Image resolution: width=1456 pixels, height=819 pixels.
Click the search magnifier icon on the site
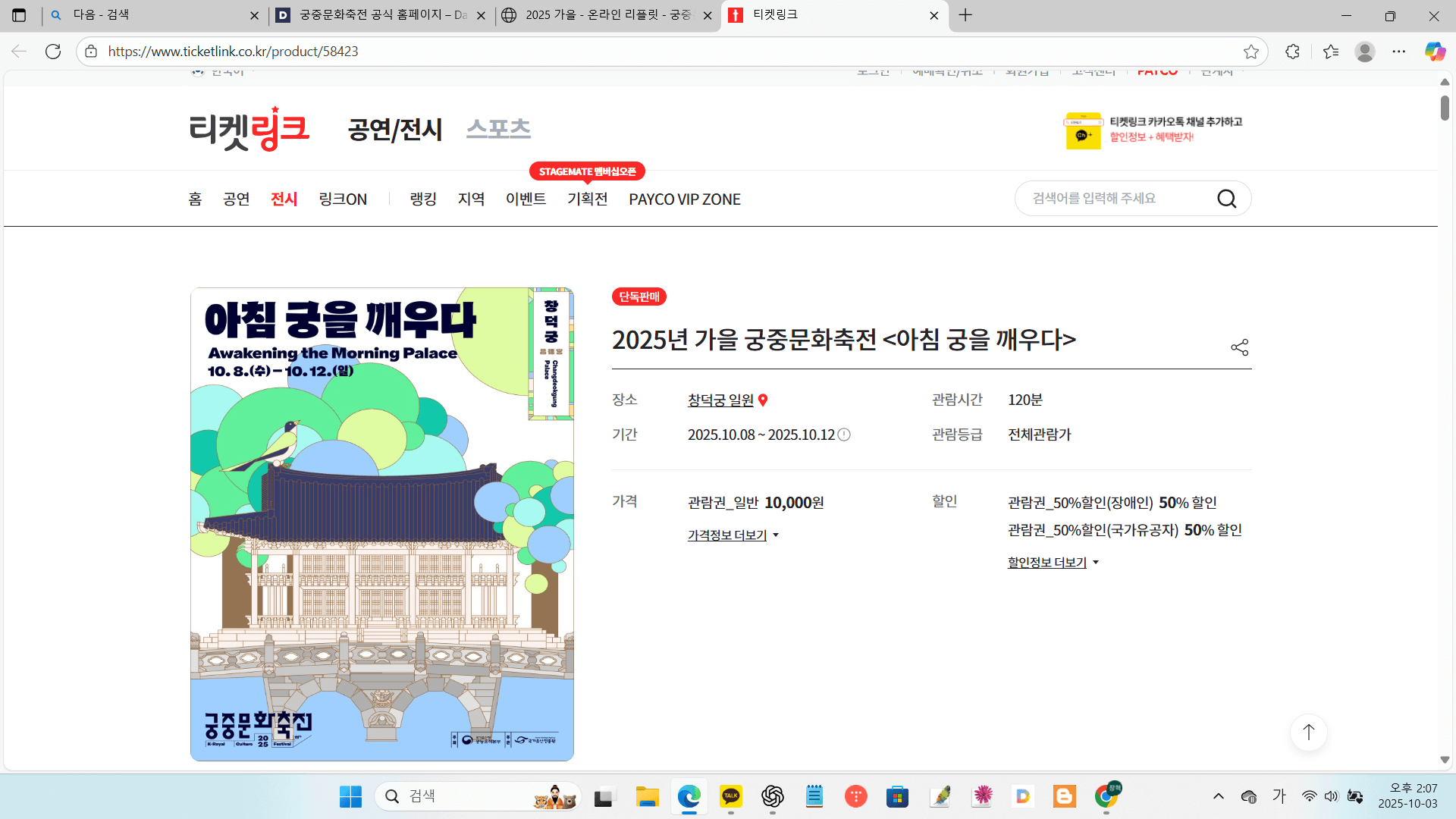[1227, 198]
